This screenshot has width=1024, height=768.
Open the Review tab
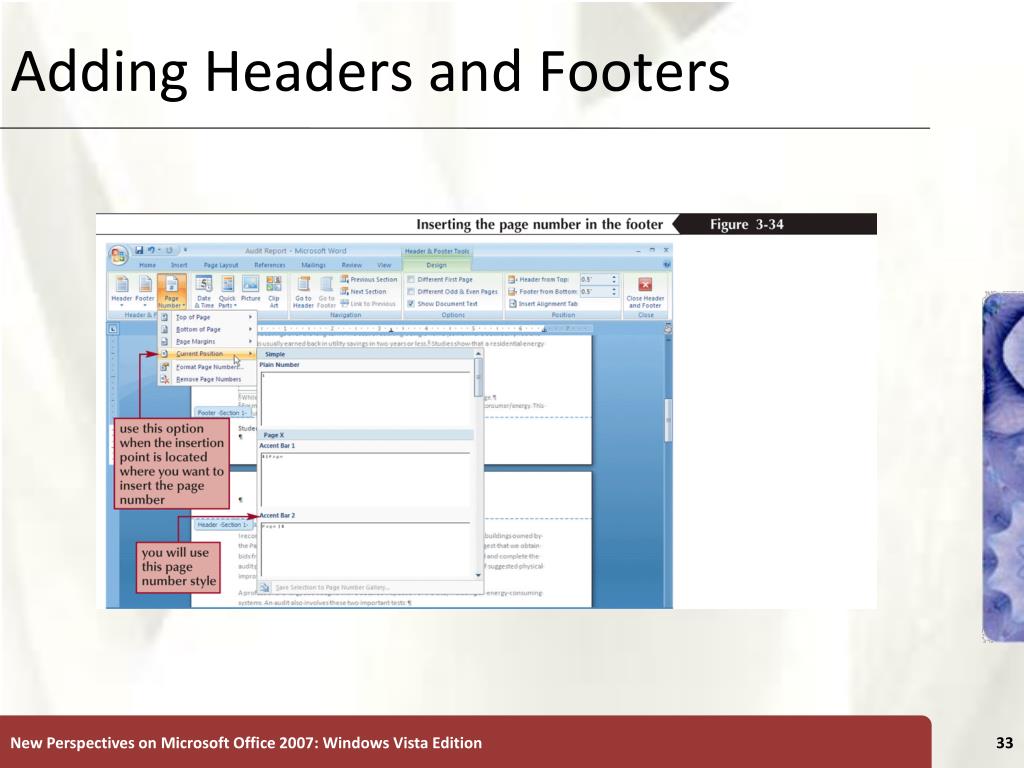(x=352, y=265)
